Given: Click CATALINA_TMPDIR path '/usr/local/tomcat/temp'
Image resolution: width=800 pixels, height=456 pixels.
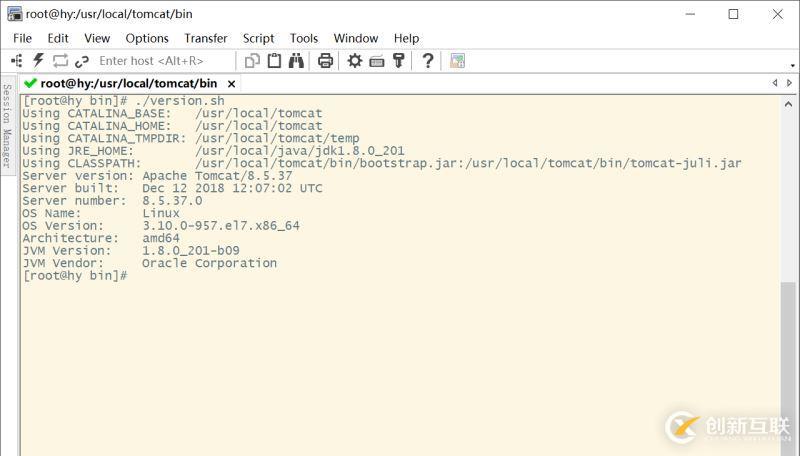Looking at the screenshot, I should (277, 138).
